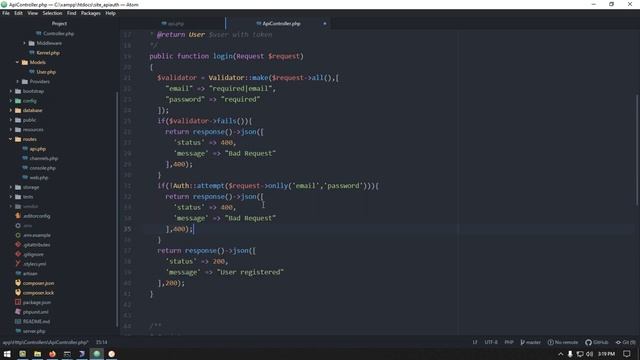The image size is (640, 360).
Task: Expand the Middleware folder
Action: [x=24, y=43]
